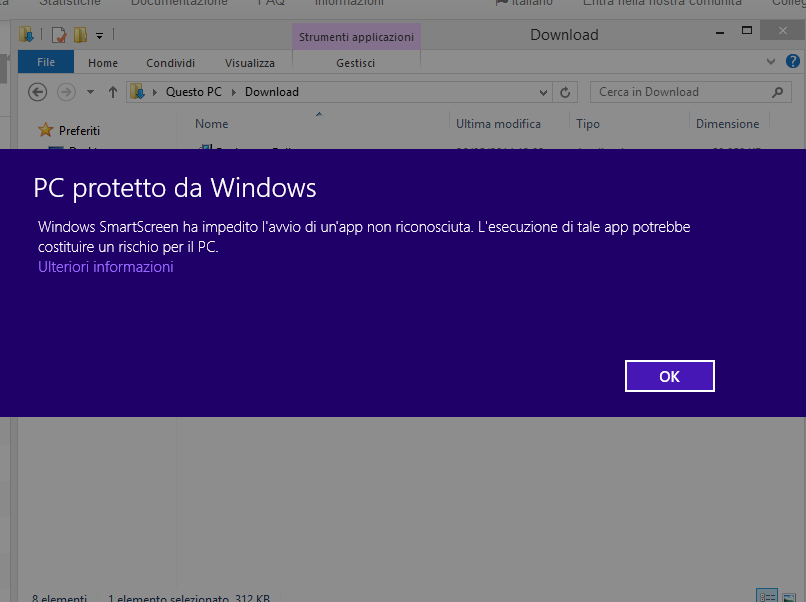
Task: Click the address bar folder icon
Action: [x=137, y=92]
